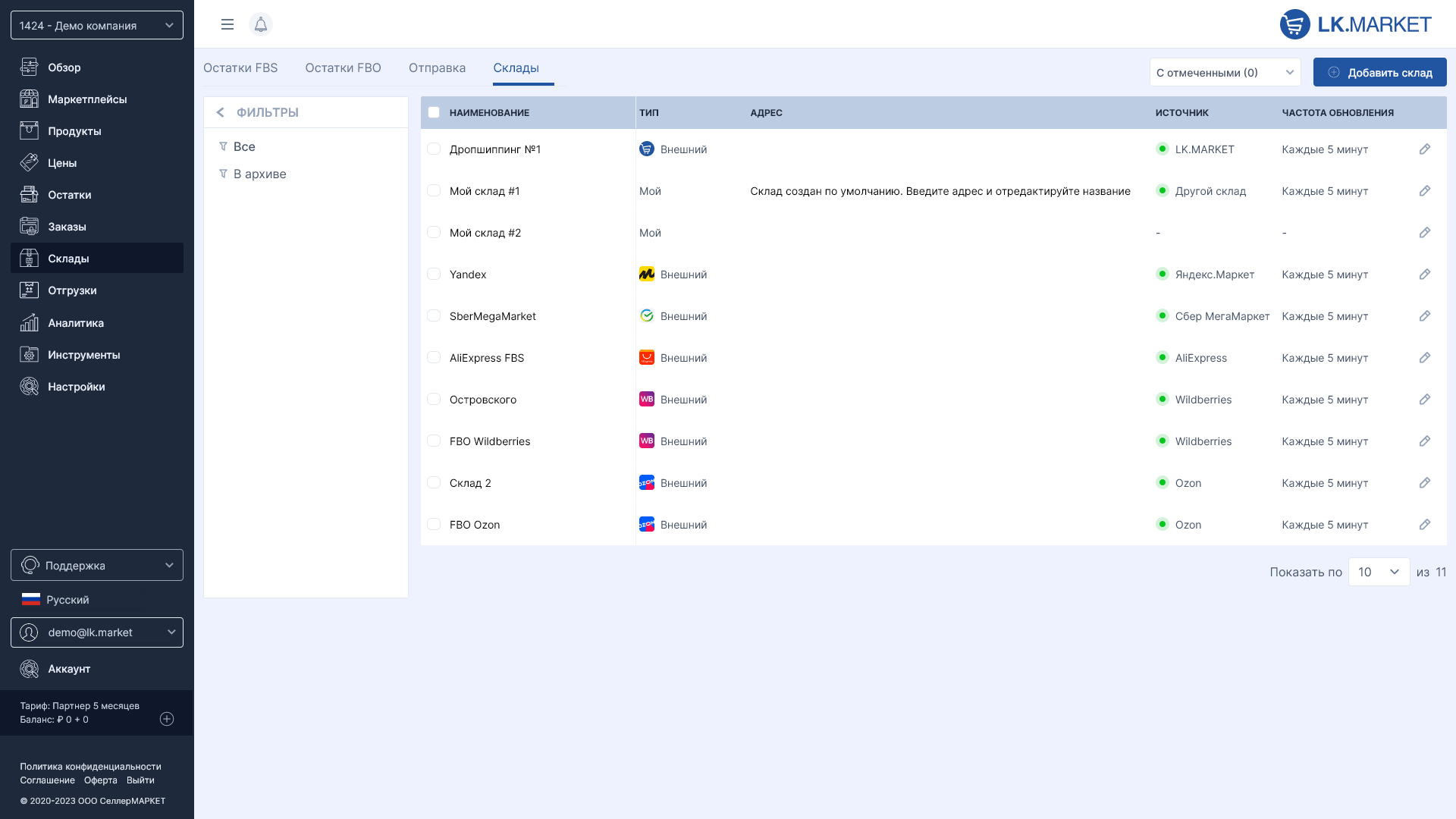The image size is (1456, 819).
Task: Toggle the hamburger menu icon
Action: [x=227, y=24]
